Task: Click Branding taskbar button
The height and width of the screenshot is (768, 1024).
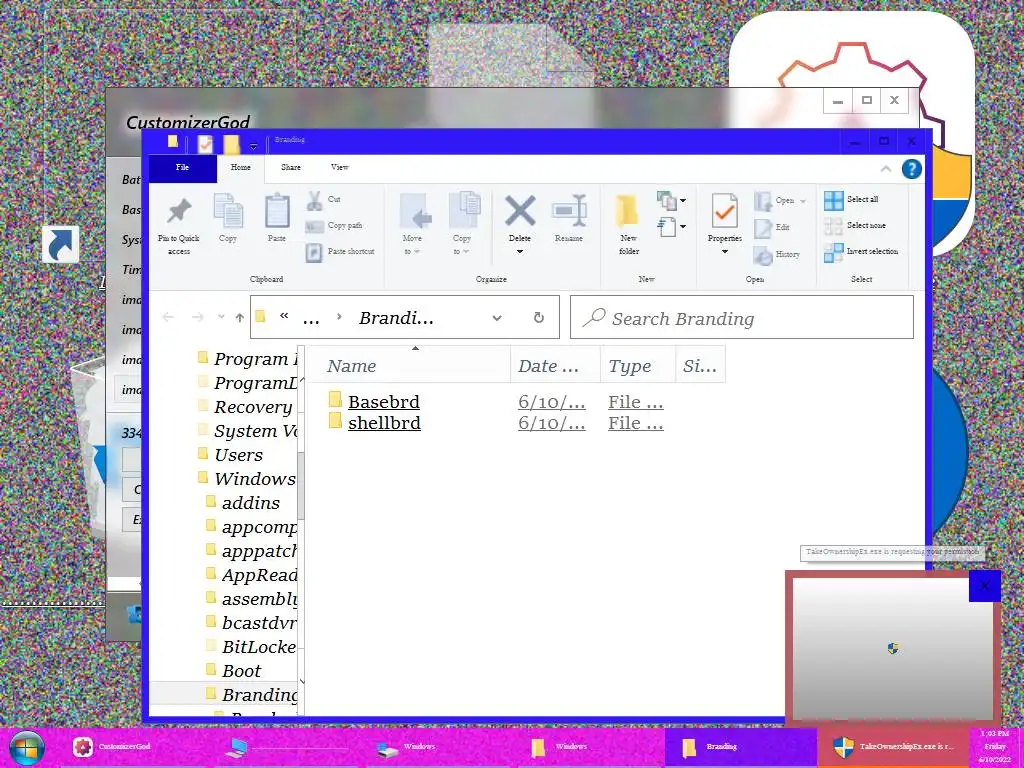Action: (741, 746)
